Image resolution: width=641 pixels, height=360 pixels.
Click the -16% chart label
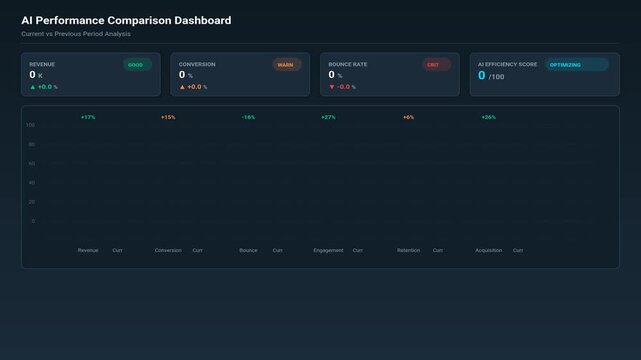[x=248, y=117]
